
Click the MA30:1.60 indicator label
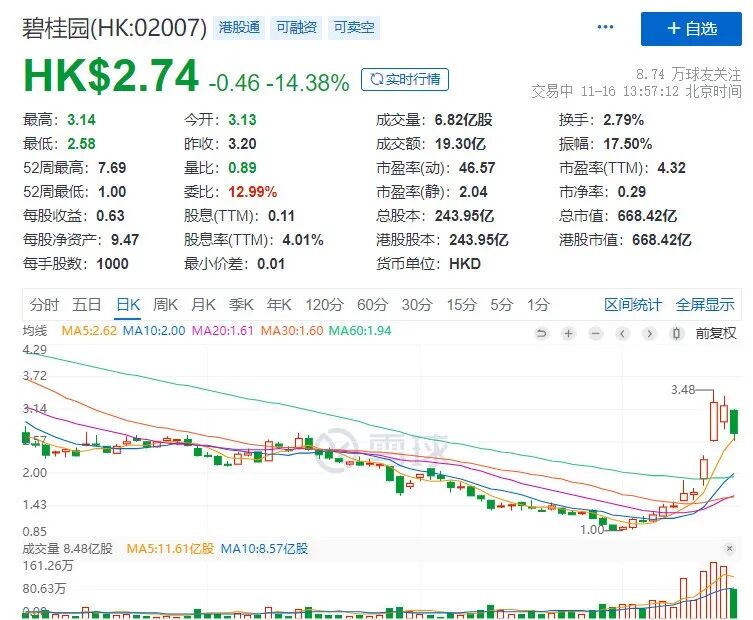point(291,331)
